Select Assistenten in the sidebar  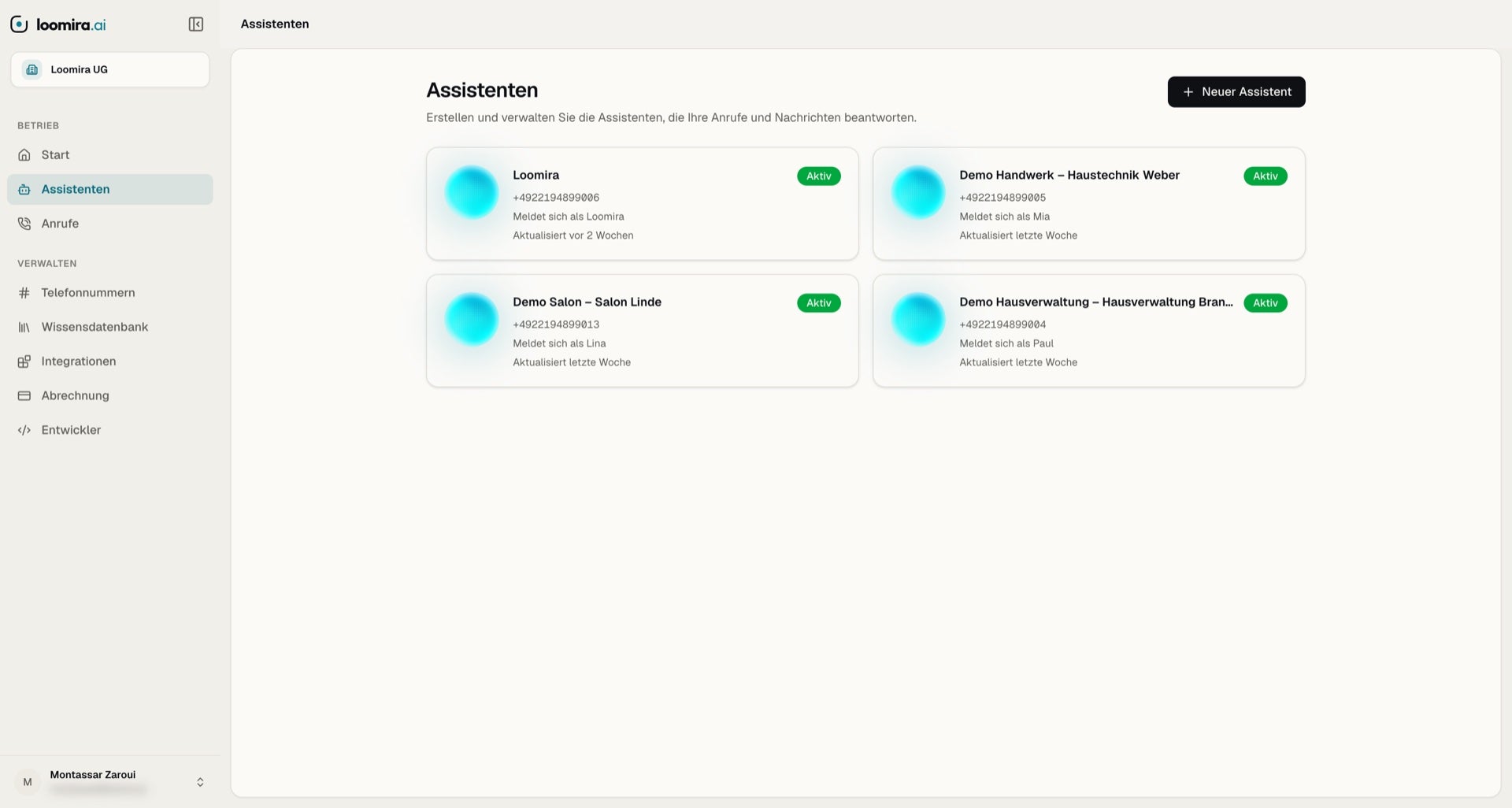[110, 190]
